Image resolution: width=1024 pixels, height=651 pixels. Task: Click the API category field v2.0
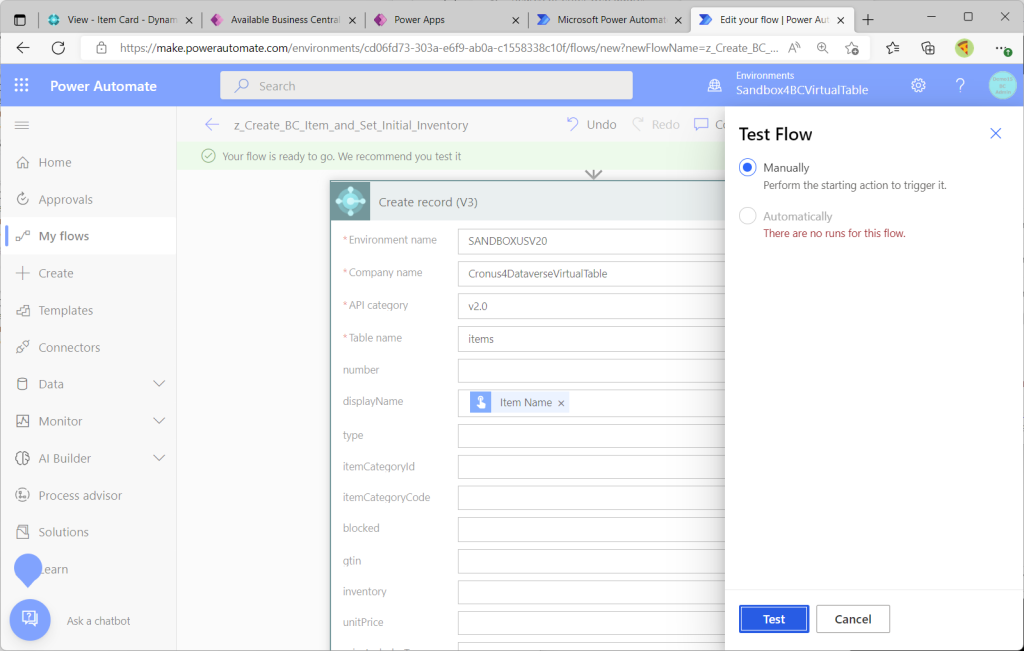point(592,306)
